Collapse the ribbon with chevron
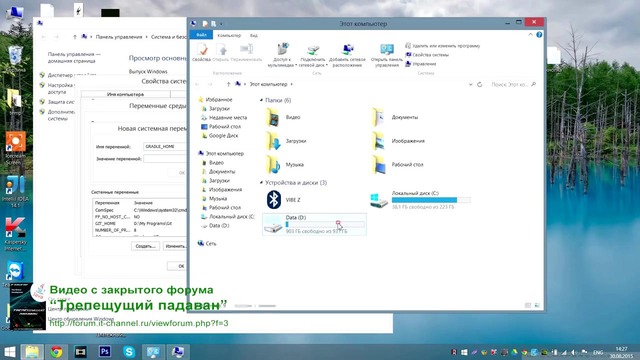The image size is (640, 360). click(530, 35)
